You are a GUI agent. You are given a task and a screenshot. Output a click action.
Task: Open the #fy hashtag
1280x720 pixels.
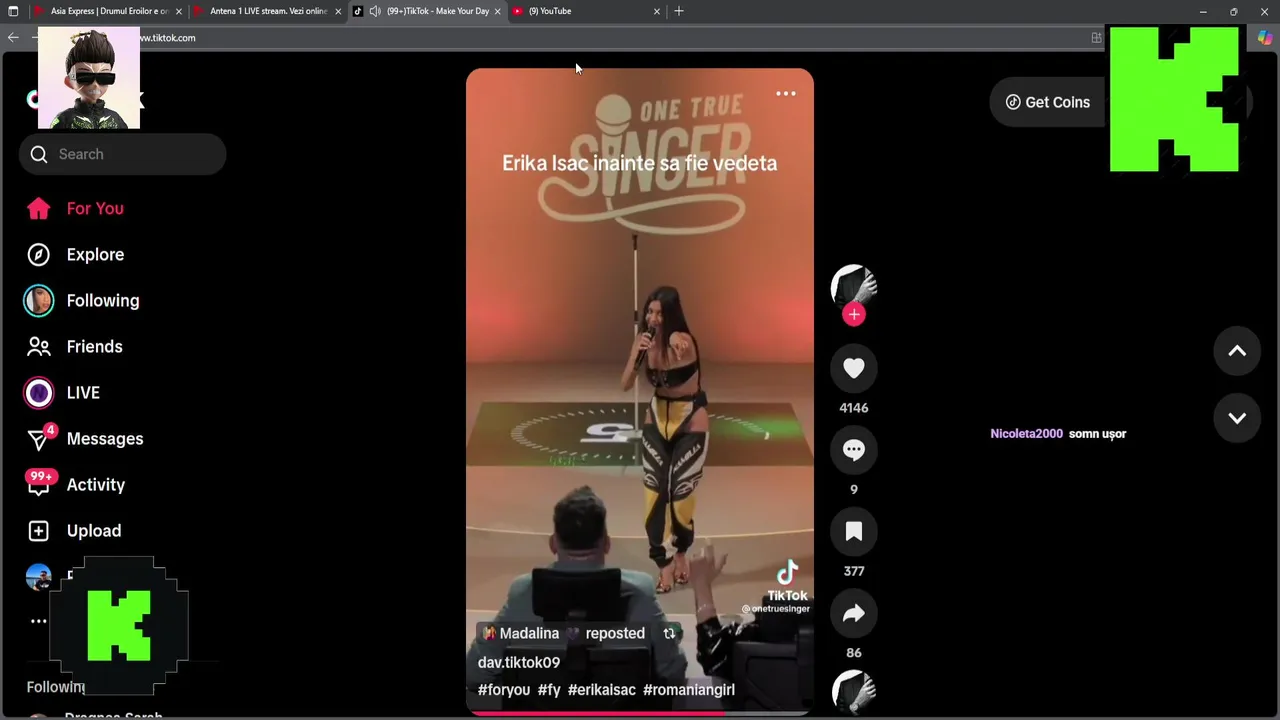(549, 690)
